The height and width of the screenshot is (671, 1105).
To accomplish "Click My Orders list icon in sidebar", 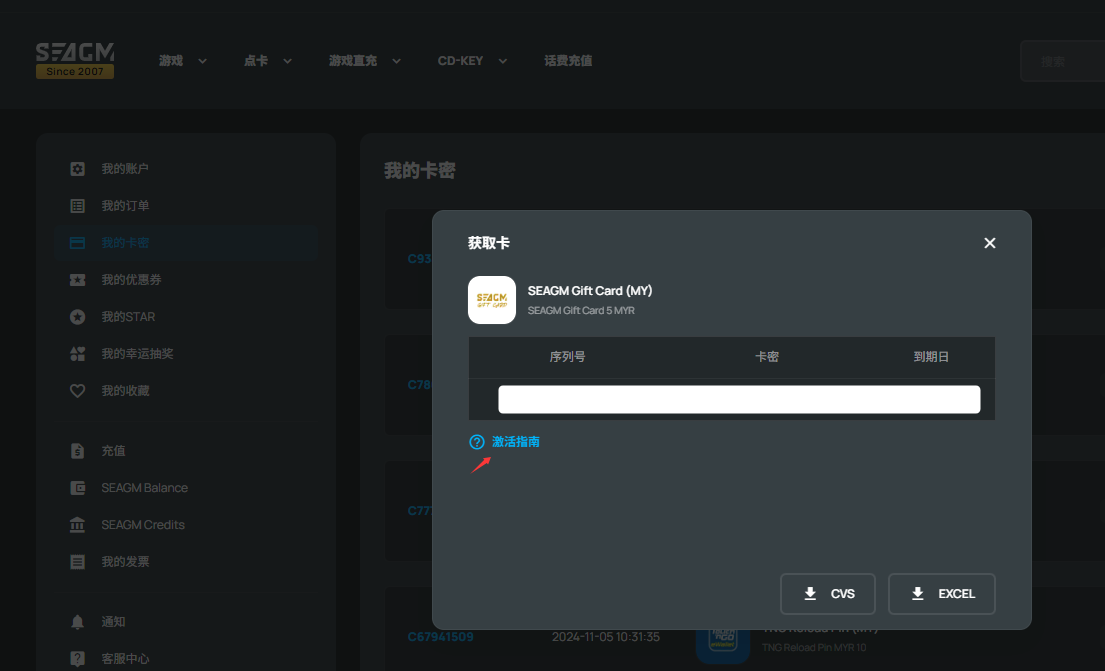I will pyautogui.click(x=78, y=206).
